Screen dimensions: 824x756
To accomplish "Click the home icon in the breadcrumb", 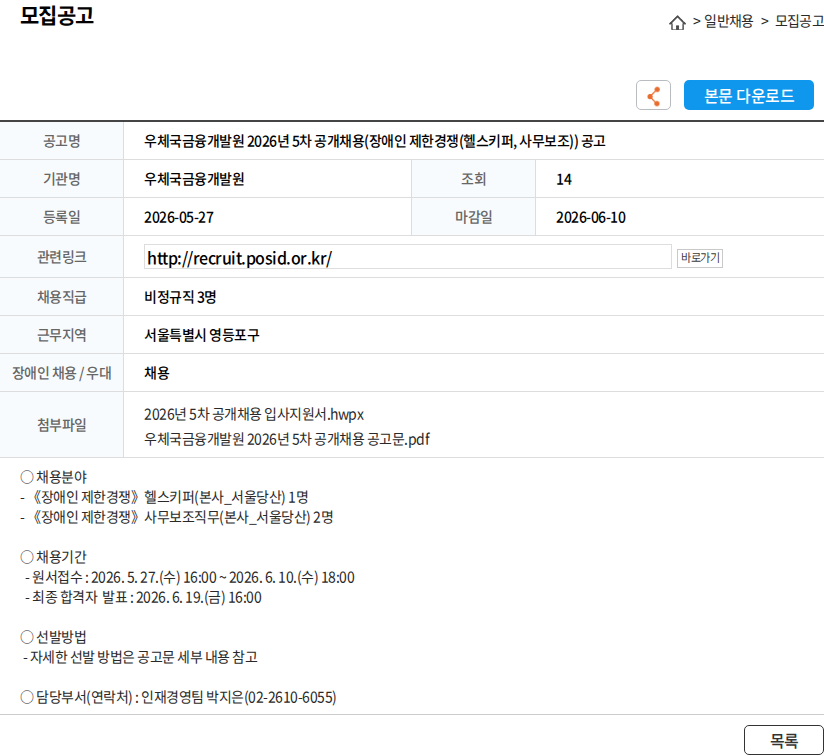I will 677,23.
